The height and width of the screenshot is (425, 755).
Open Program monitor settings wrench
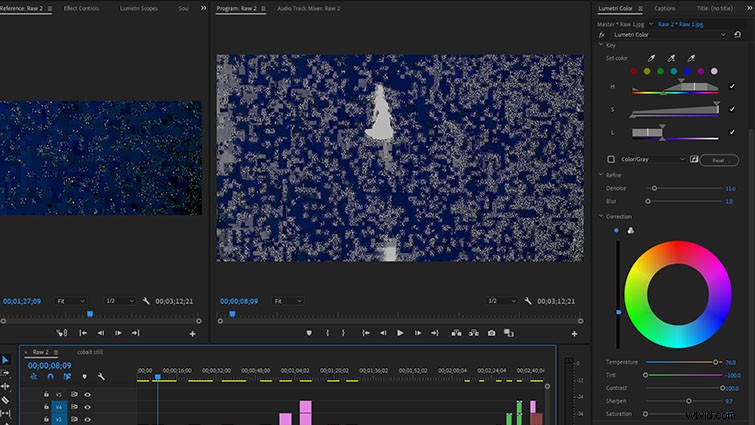coord(528,301)
